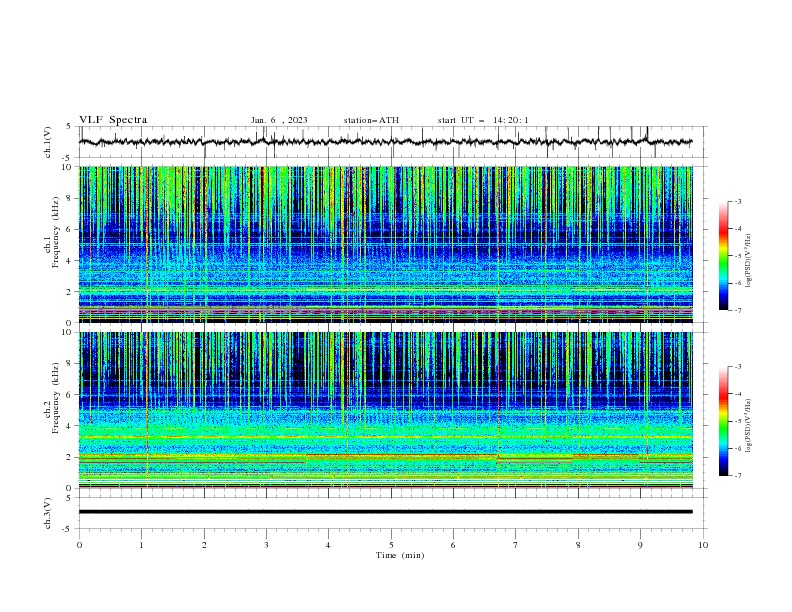Click the "Time (min)" axis label
This screenshot has width=792, height=612.
[x=400, y=555]
